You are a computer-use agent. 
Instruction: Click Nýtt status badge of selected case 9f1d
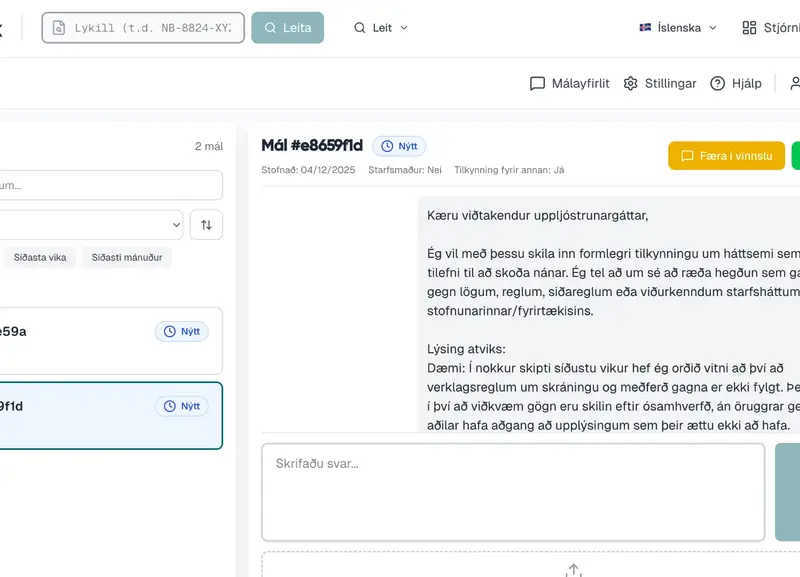point(182,406)
